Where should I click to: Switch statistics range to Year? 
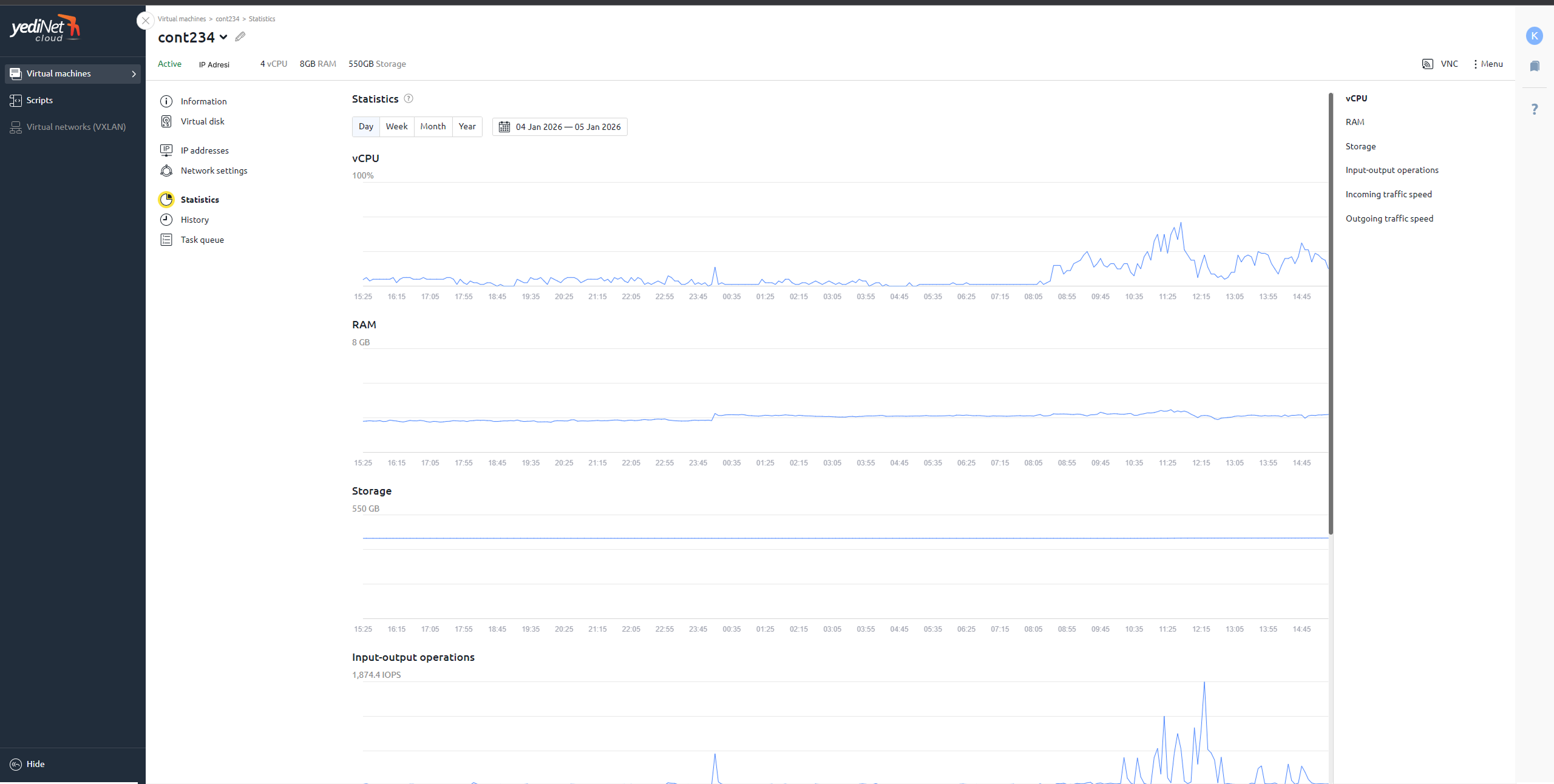[467, 126]
